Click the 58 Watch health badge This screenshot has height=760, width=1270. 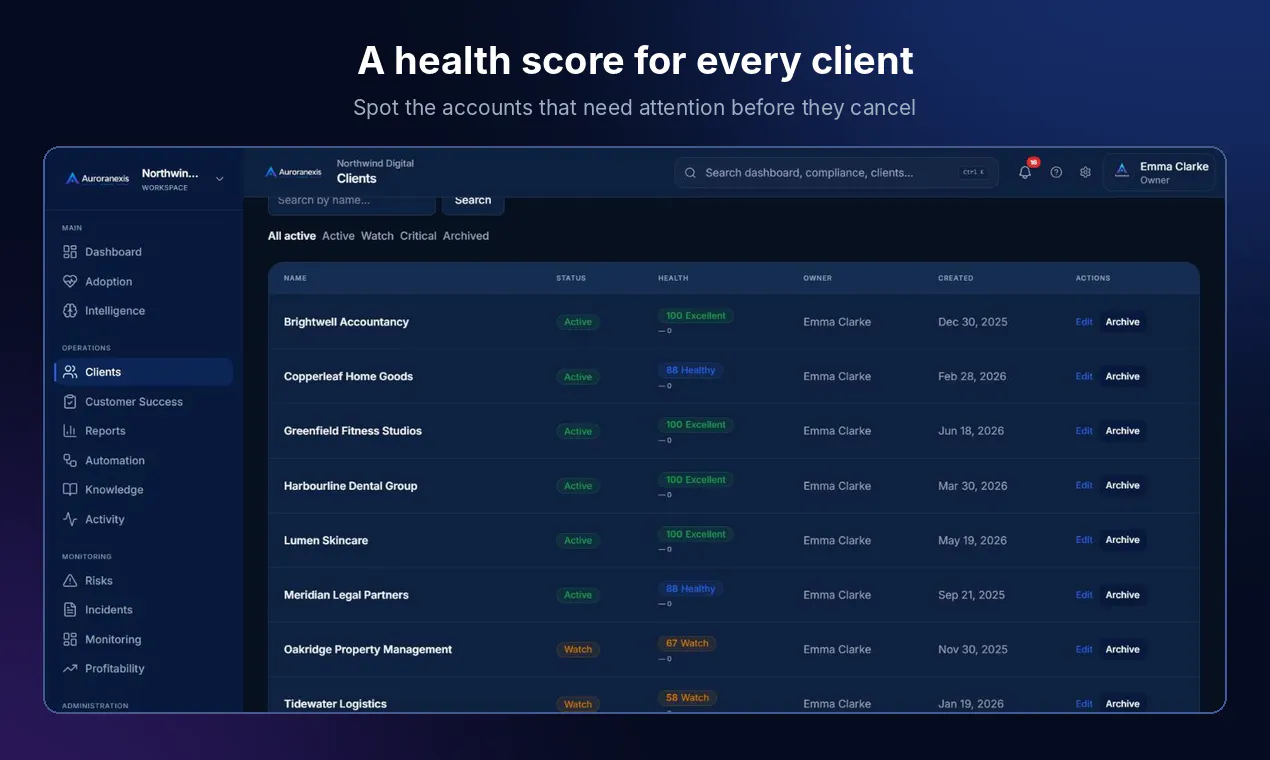(x=687, y=698)
